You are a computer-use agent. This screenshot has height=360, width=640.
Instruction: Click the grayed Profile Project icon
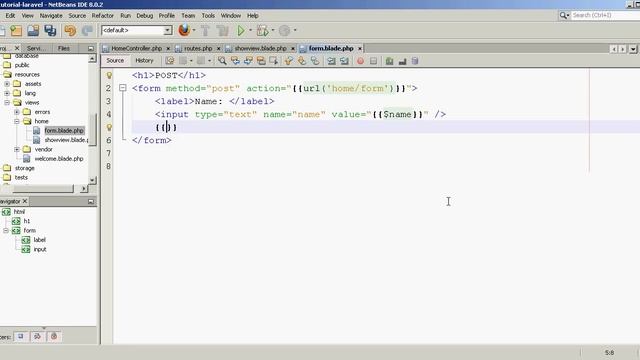click(284, 31)
